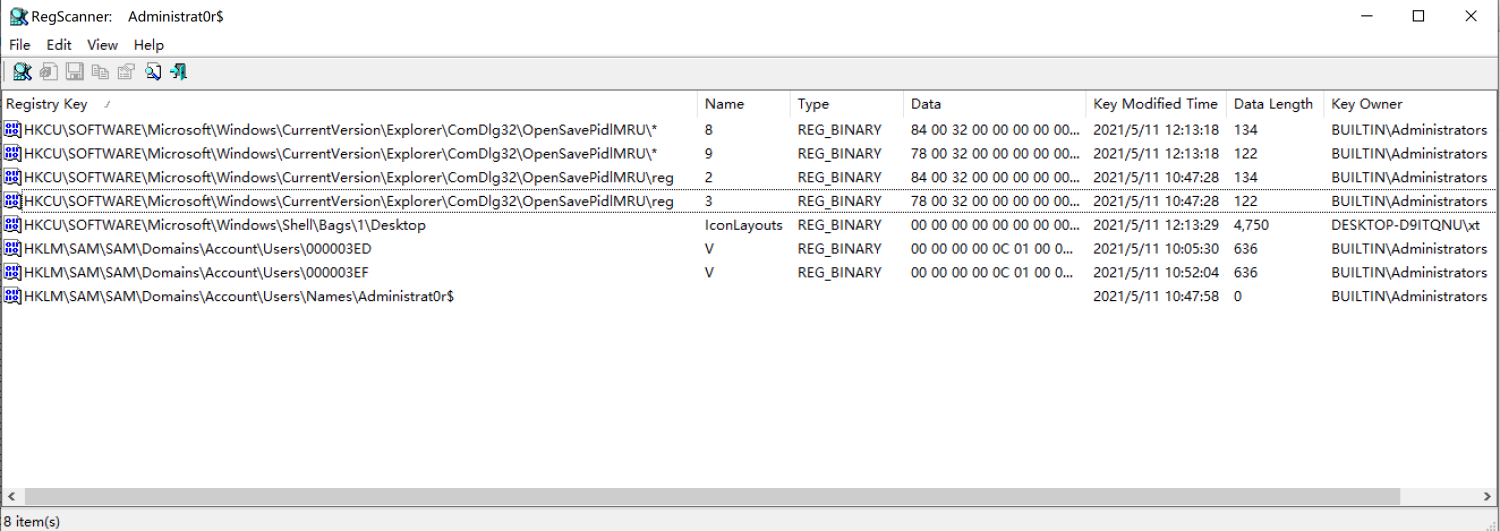This screenshot has height=531, width=1500.
Task: Select OpenSavePidlMRU\reg key text in row named 2
Action: click(x=349, y=177)
